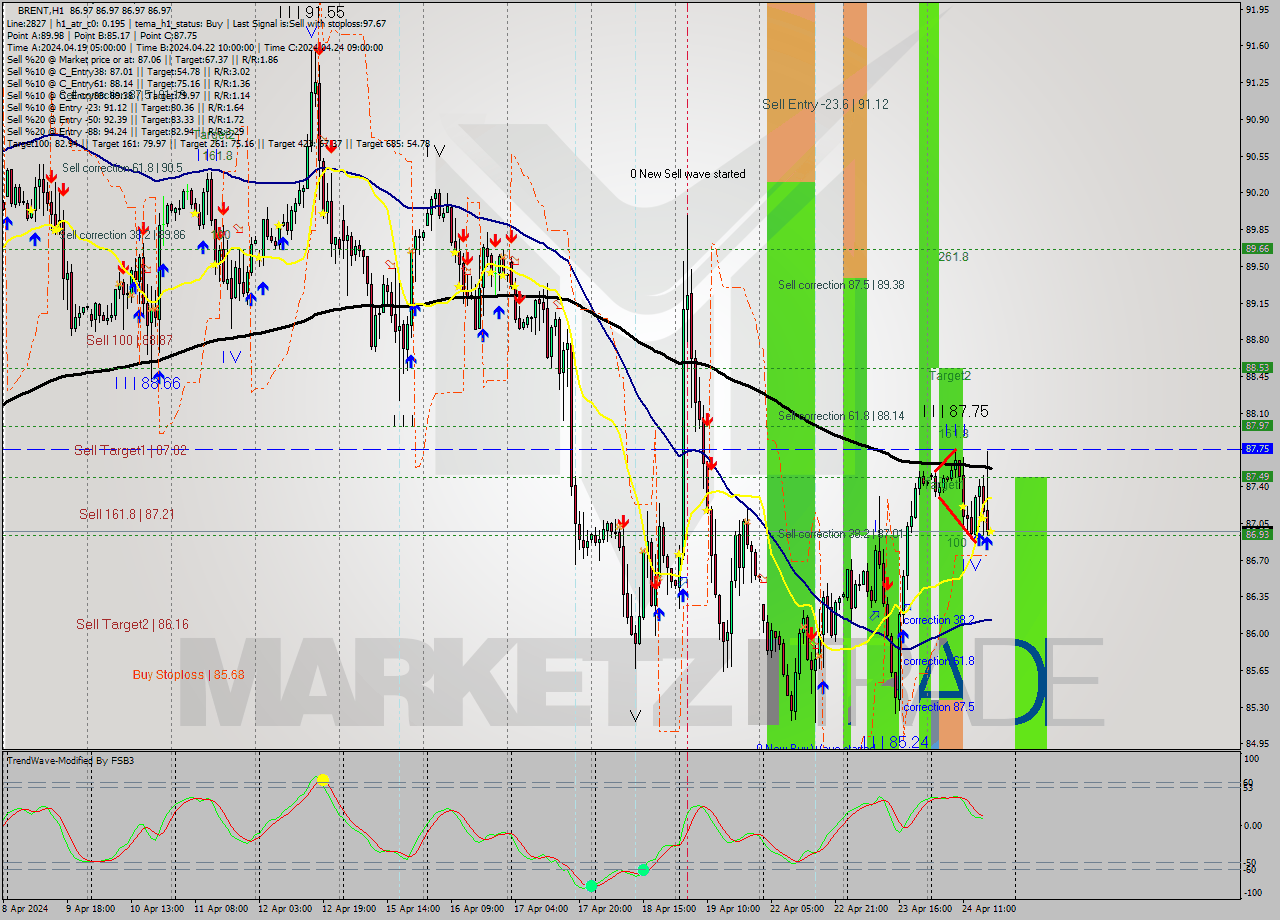Click the 'I I I 87.75' wave label
This screenshot has height=920, width=1280.
(x=955, y=411)
